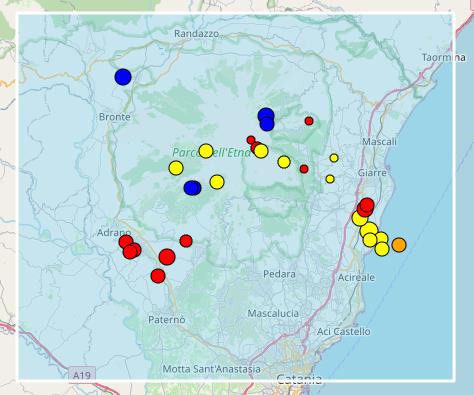Click the Pedara town label
This screenshot has height=395, width=474.
(279, 274)
